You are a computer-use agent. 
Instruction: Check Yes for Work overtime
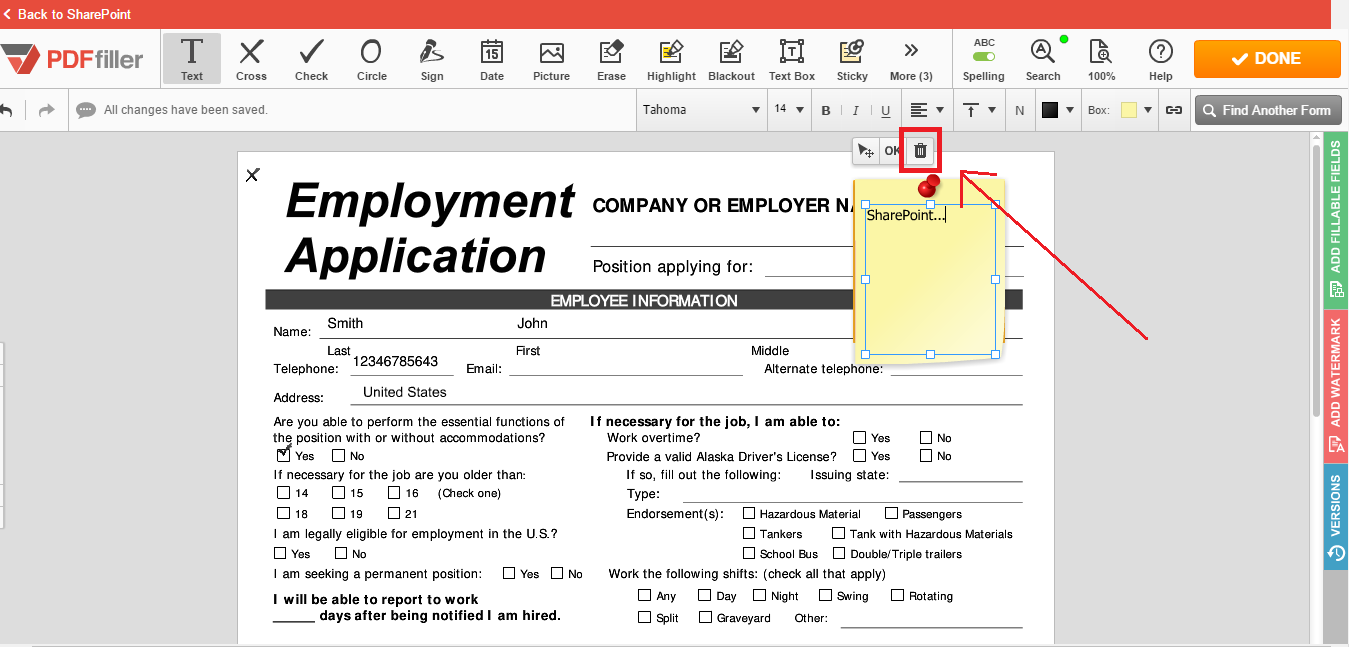click(x=860, y=437)
